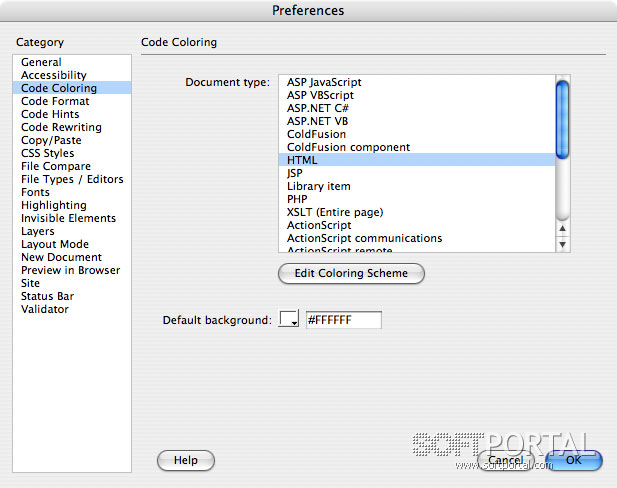Select ASP JavaScript document type

pyautogui.click(x=324, y=82)
